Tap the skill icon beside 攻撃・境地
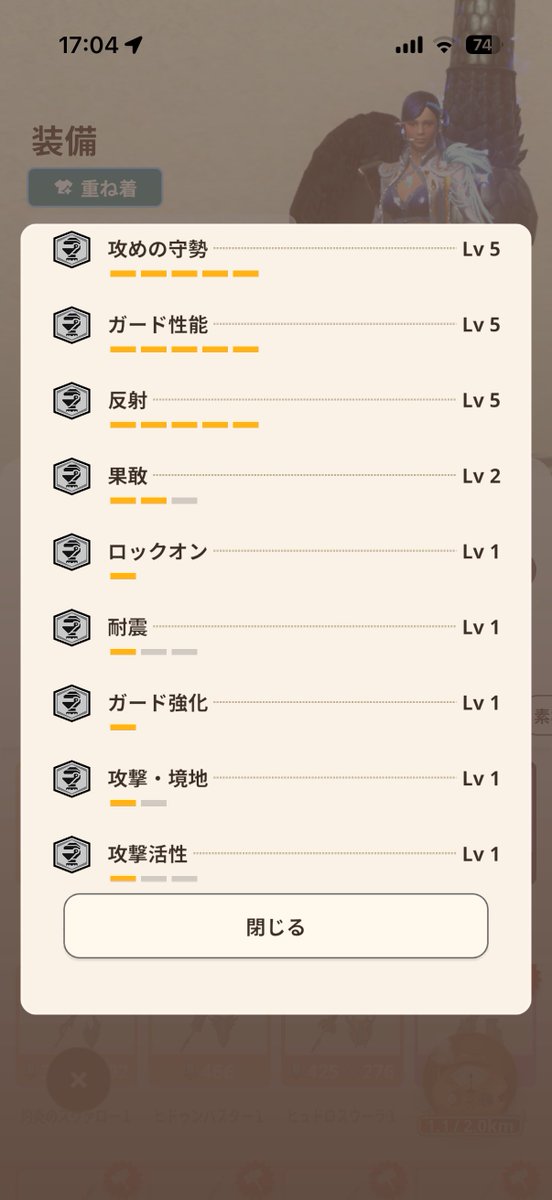Screen dimensions: 552x1200 tap(71, 779)
